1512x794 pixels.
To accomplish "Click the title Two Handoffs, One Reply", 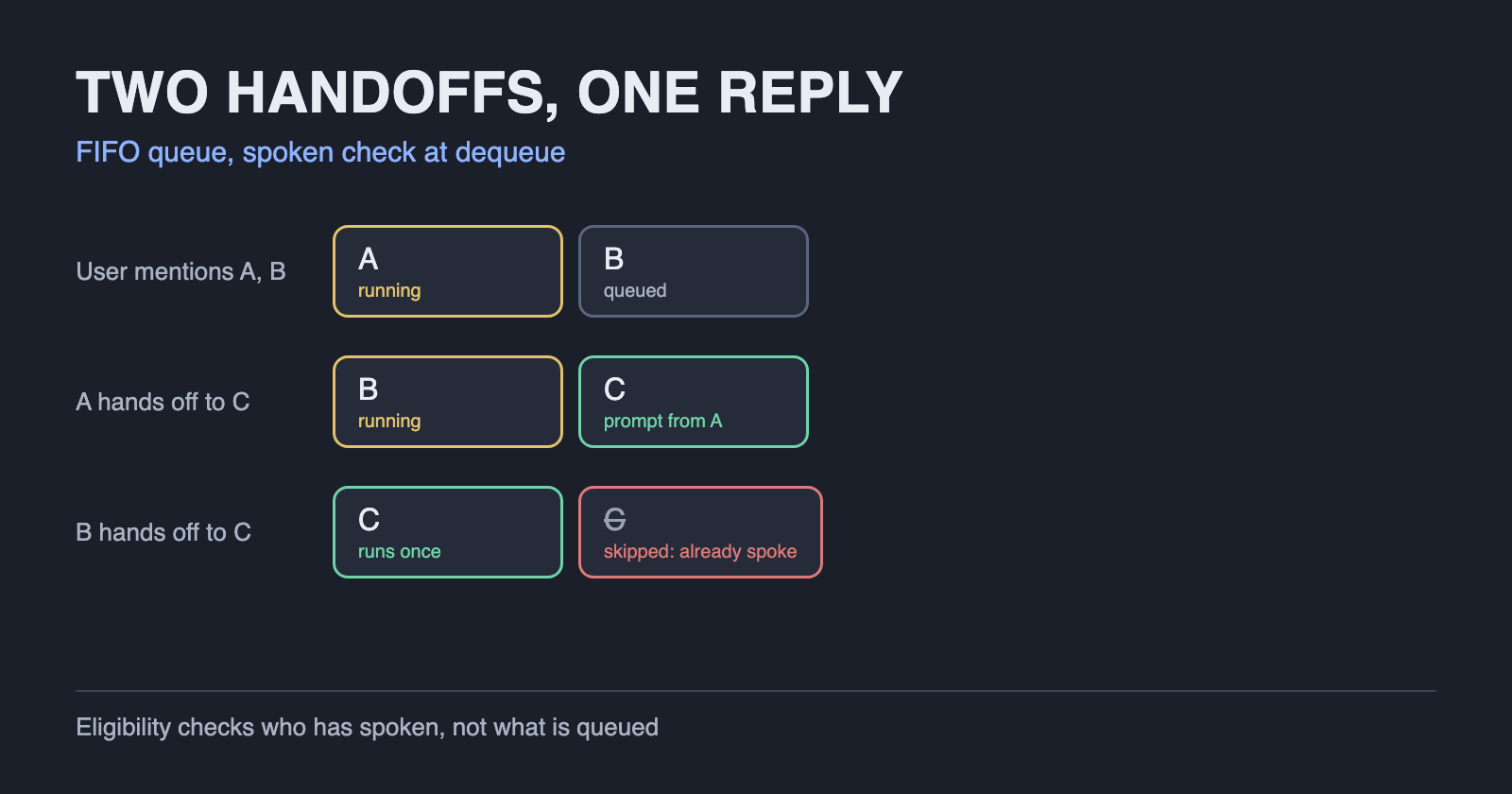I will (490, 93).
